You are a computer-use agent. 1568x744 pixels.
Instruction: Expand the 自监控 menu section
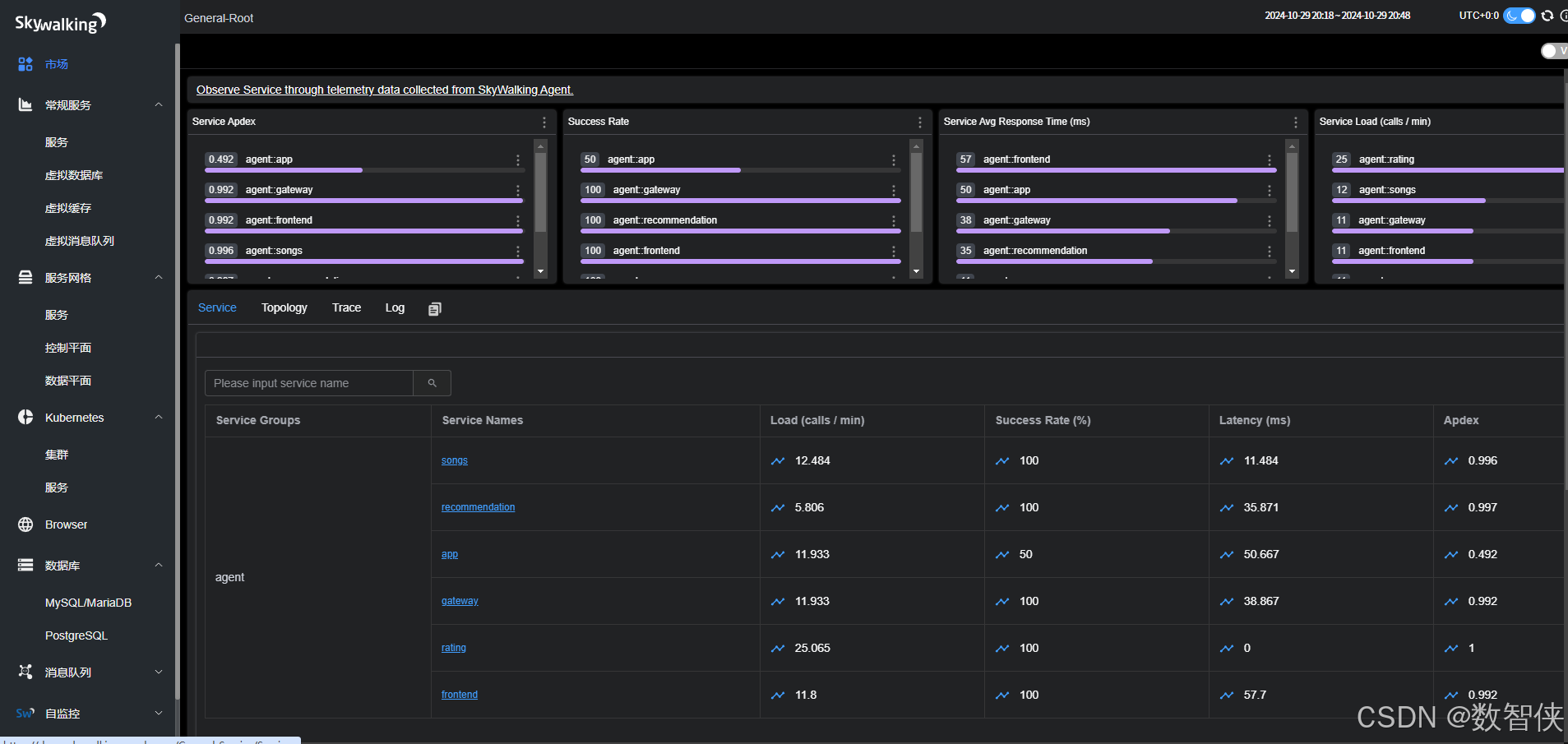pyautogui.click(x=159, y=713)
